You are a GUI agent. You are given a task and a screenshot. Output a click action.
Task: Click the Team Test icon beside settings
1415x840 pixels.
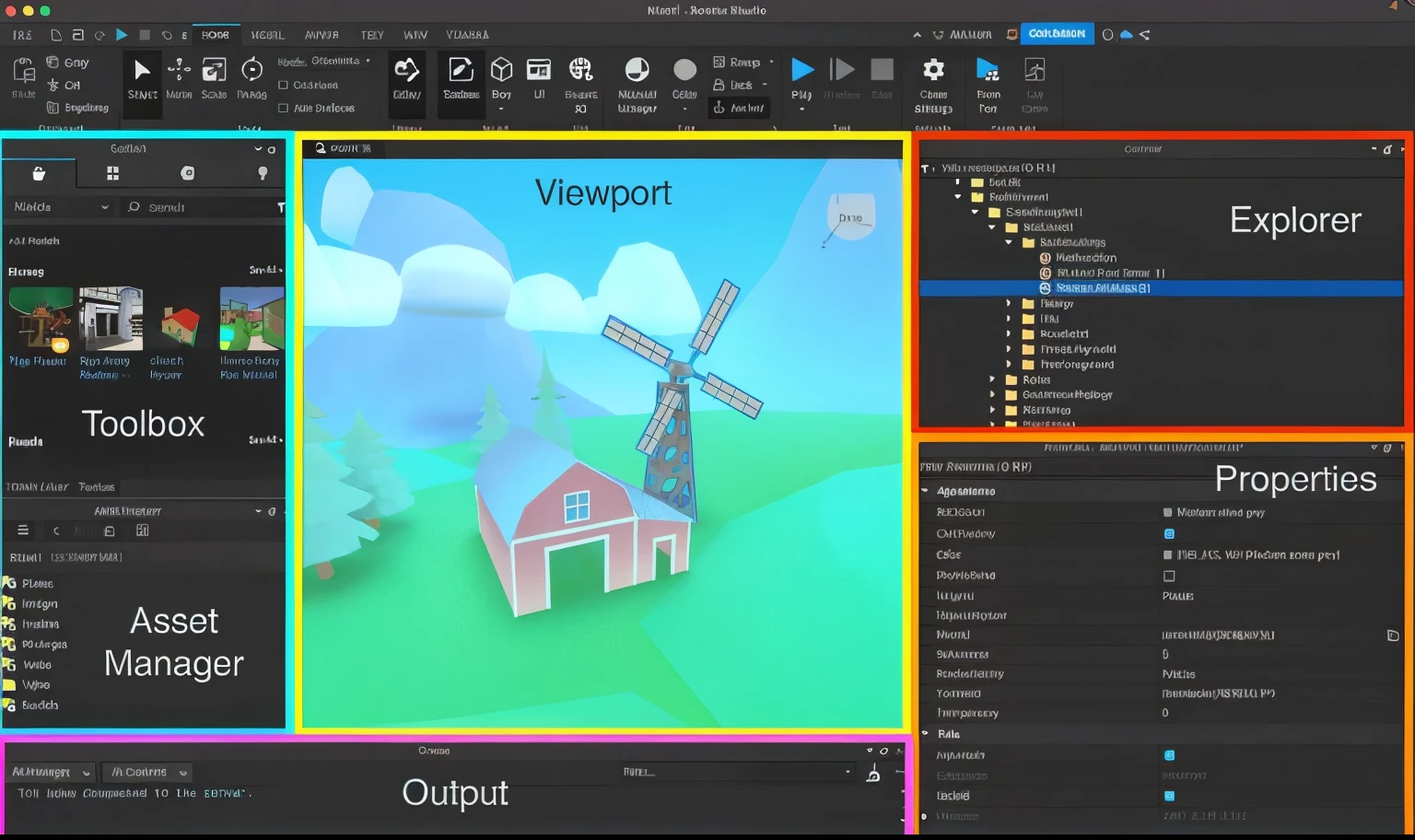988,70
